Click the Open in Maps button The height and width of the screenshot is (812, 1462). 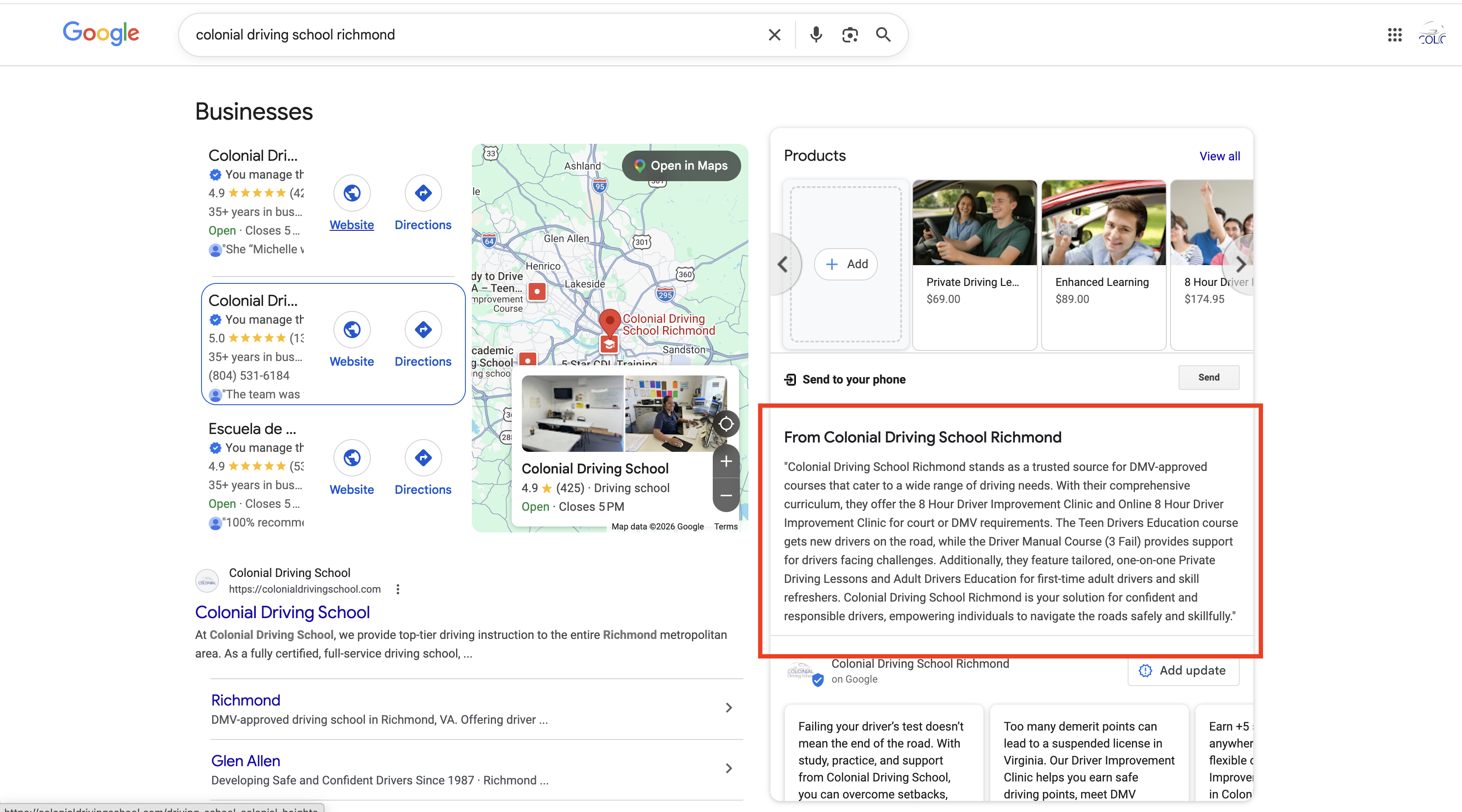tap(681, 166)
